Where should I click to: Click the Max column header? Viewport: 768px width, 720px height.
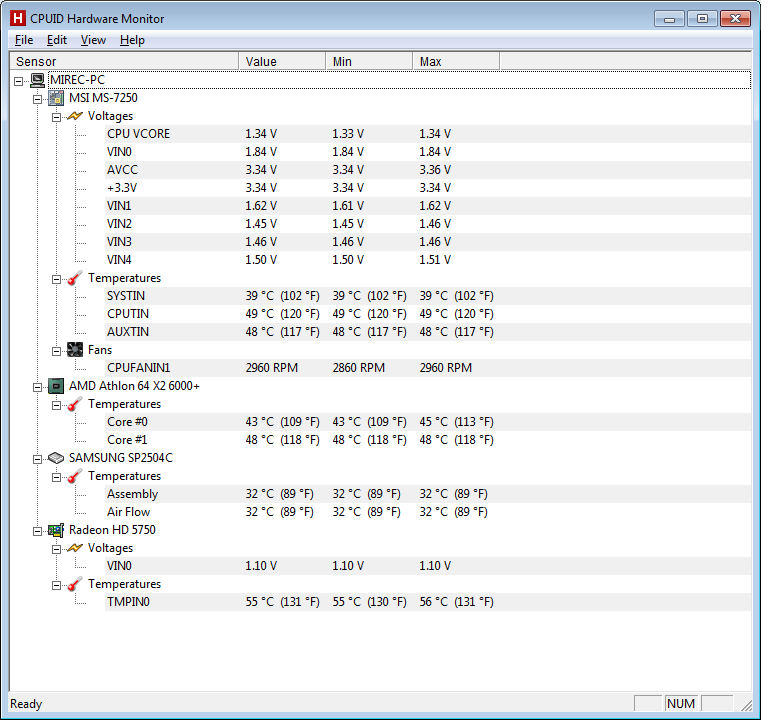[456, 62]
